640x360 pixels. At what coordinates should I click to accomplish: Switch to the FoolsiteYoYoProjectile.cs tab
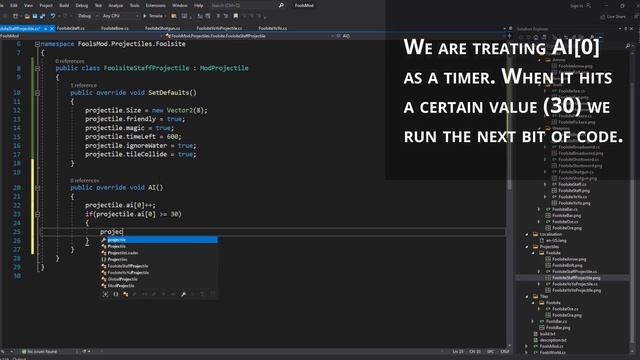click(x=219, y=28)
